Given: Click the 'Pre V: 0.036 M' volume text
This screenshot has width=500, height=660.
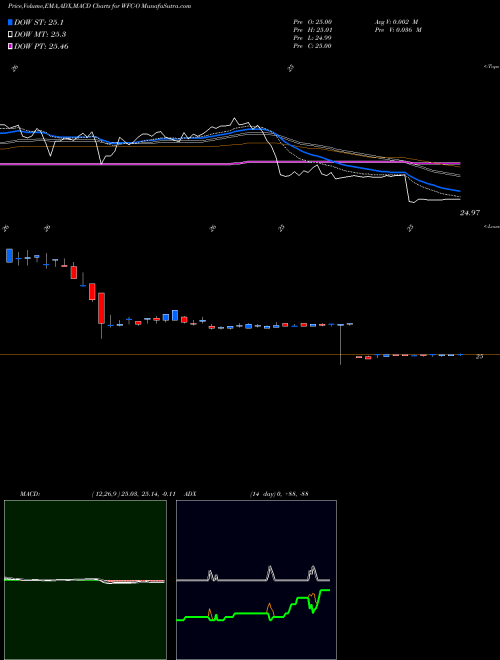Looking at the screenshot, I should 398,30.
